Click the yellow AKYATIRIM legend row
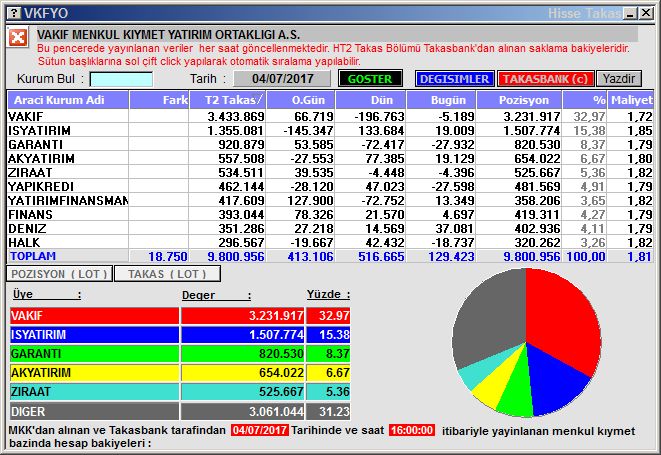The height and width of the screenshot is (455, 661). (180, 373)
